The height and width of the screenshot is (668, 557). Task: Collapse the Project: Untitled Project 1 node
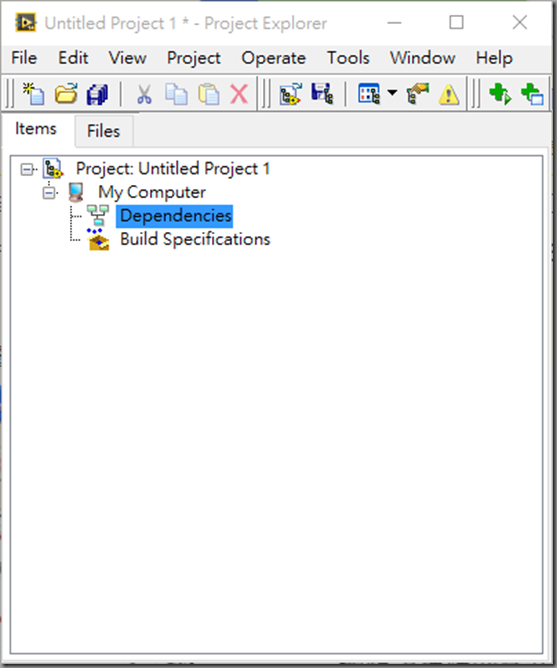[27, 170]
